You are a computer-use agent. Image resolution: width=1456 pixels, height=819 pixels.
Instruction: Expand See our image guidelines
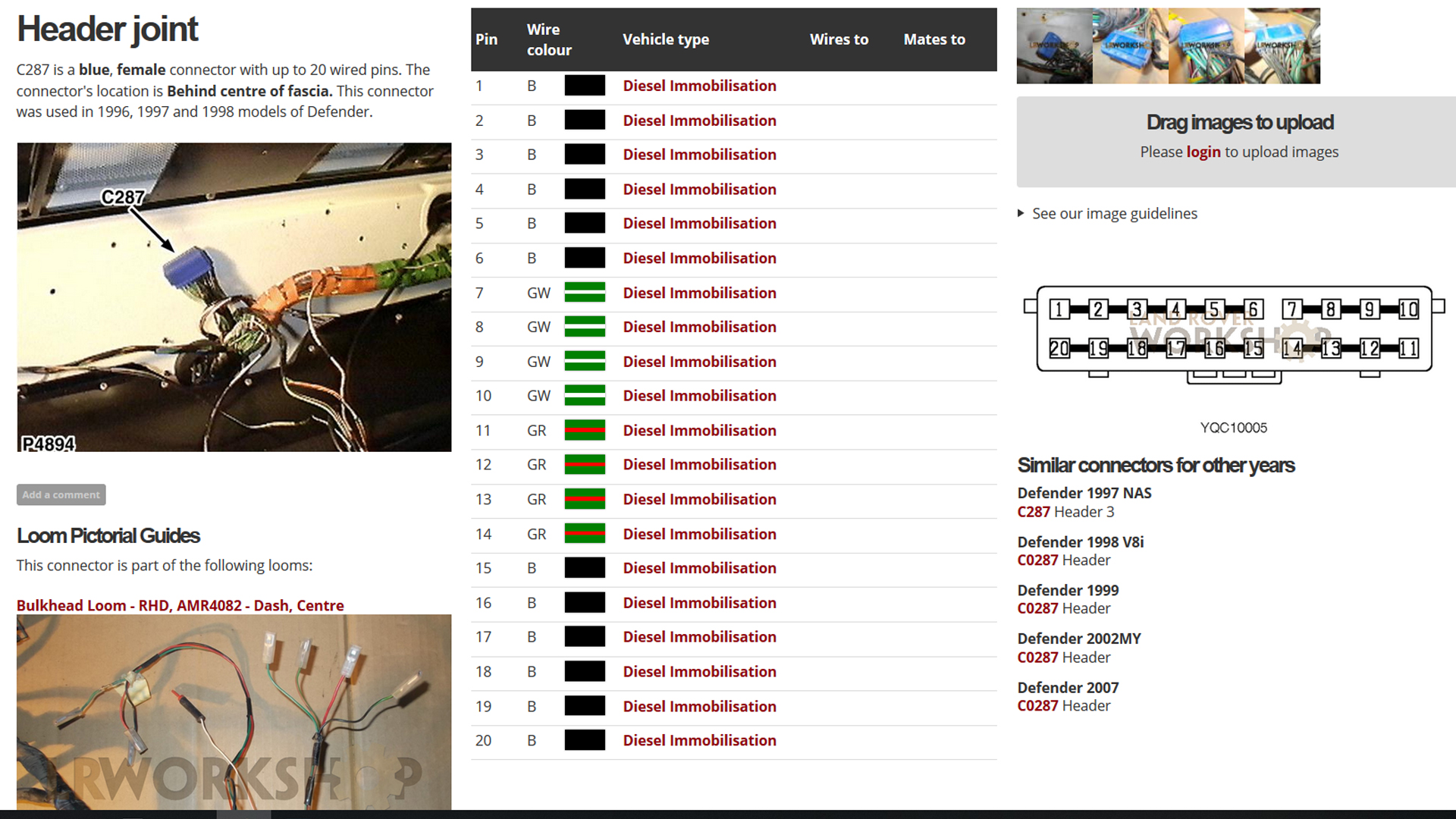1114,214
